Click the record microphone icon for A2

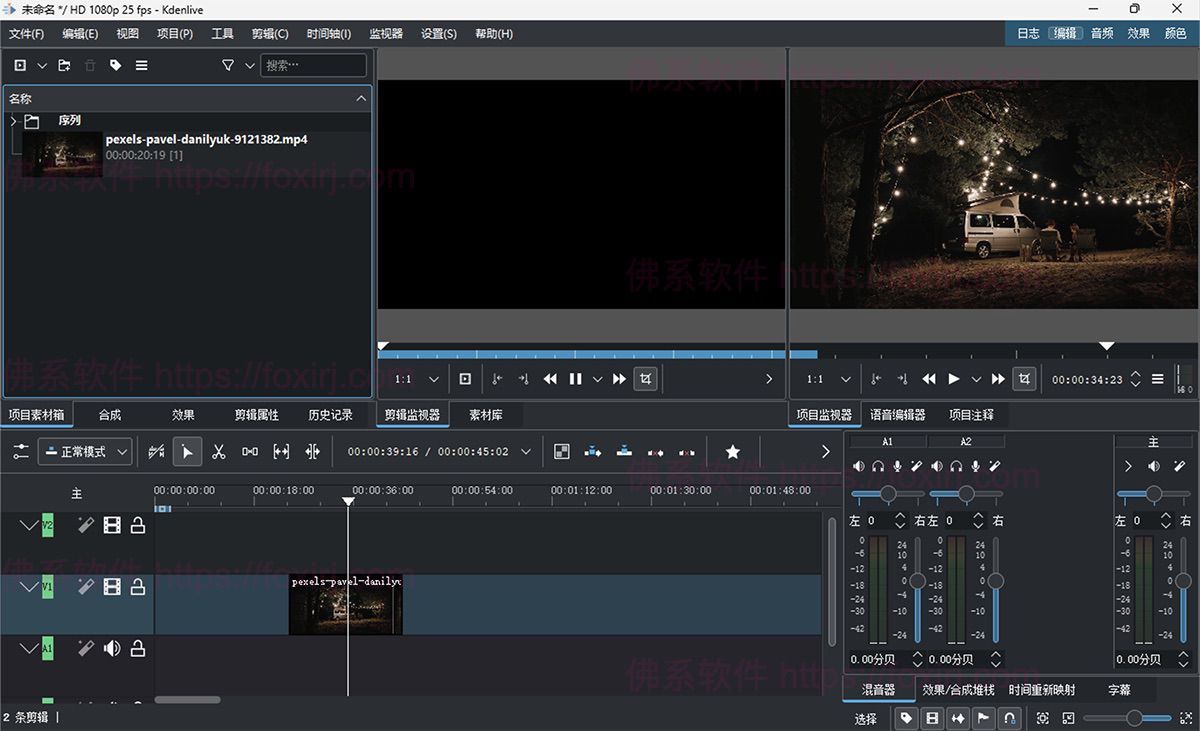click(x=975, y=466)
